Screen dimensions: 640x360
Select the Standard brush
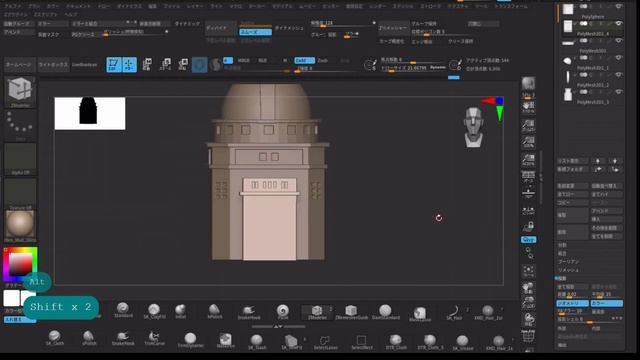pyautogui.click(x=123, y=310)
